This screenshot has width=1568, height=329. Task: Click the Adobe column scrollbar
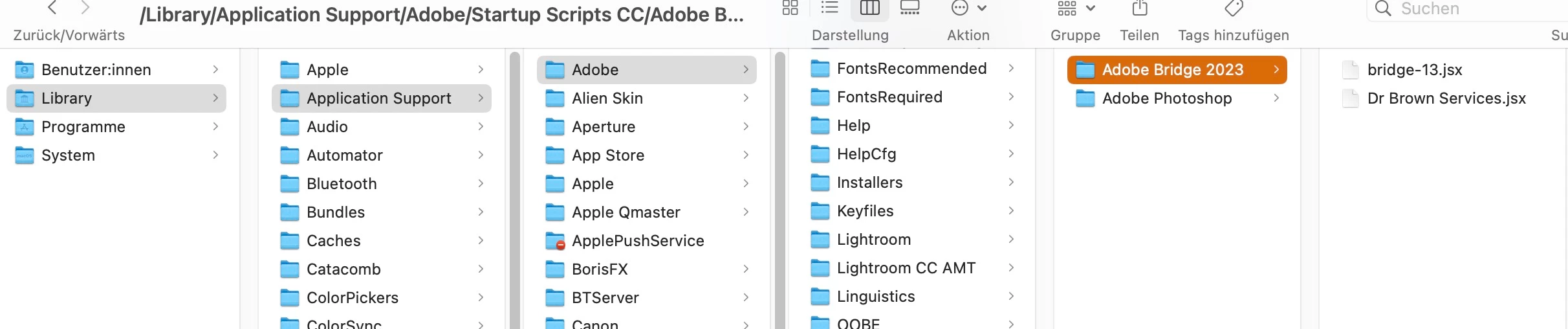point(780,190)
